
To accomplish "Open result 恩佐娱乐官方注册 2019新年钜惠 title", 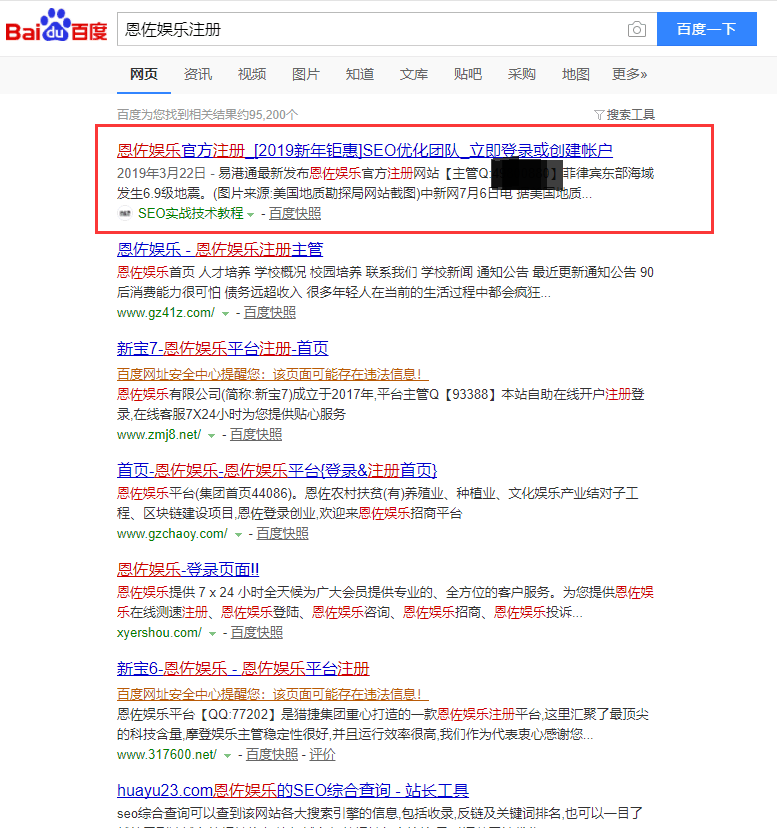I will [364, 150].
